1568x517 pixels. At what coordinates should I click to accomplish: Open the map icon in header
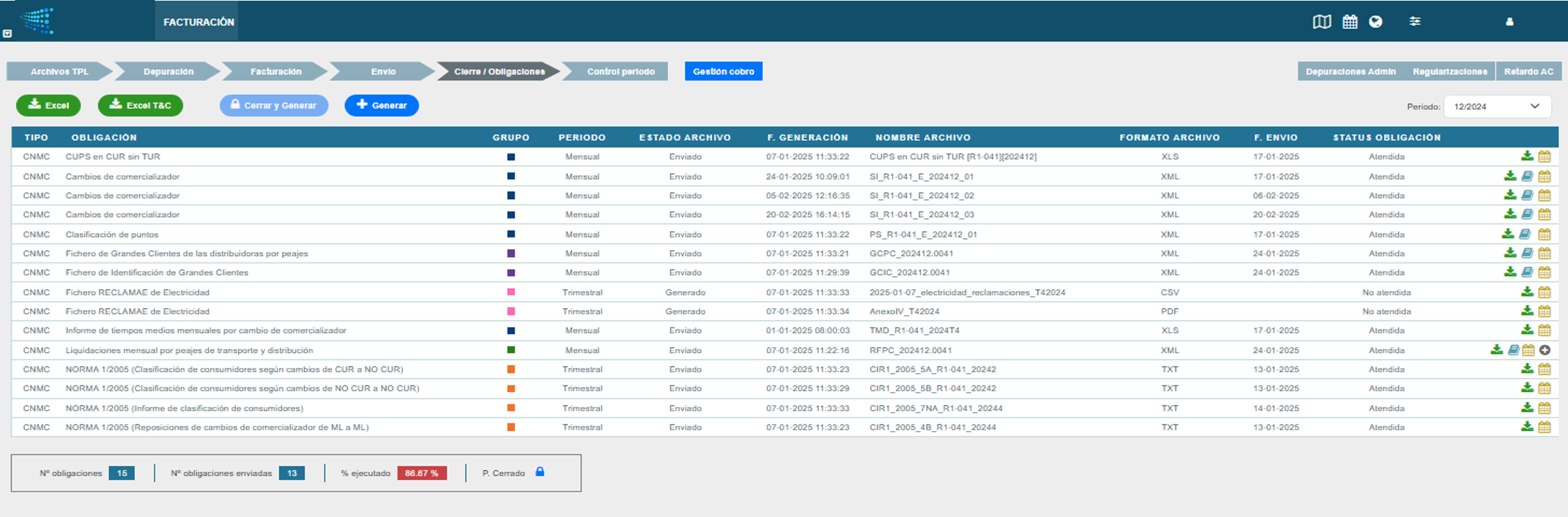coord(1321,22)
